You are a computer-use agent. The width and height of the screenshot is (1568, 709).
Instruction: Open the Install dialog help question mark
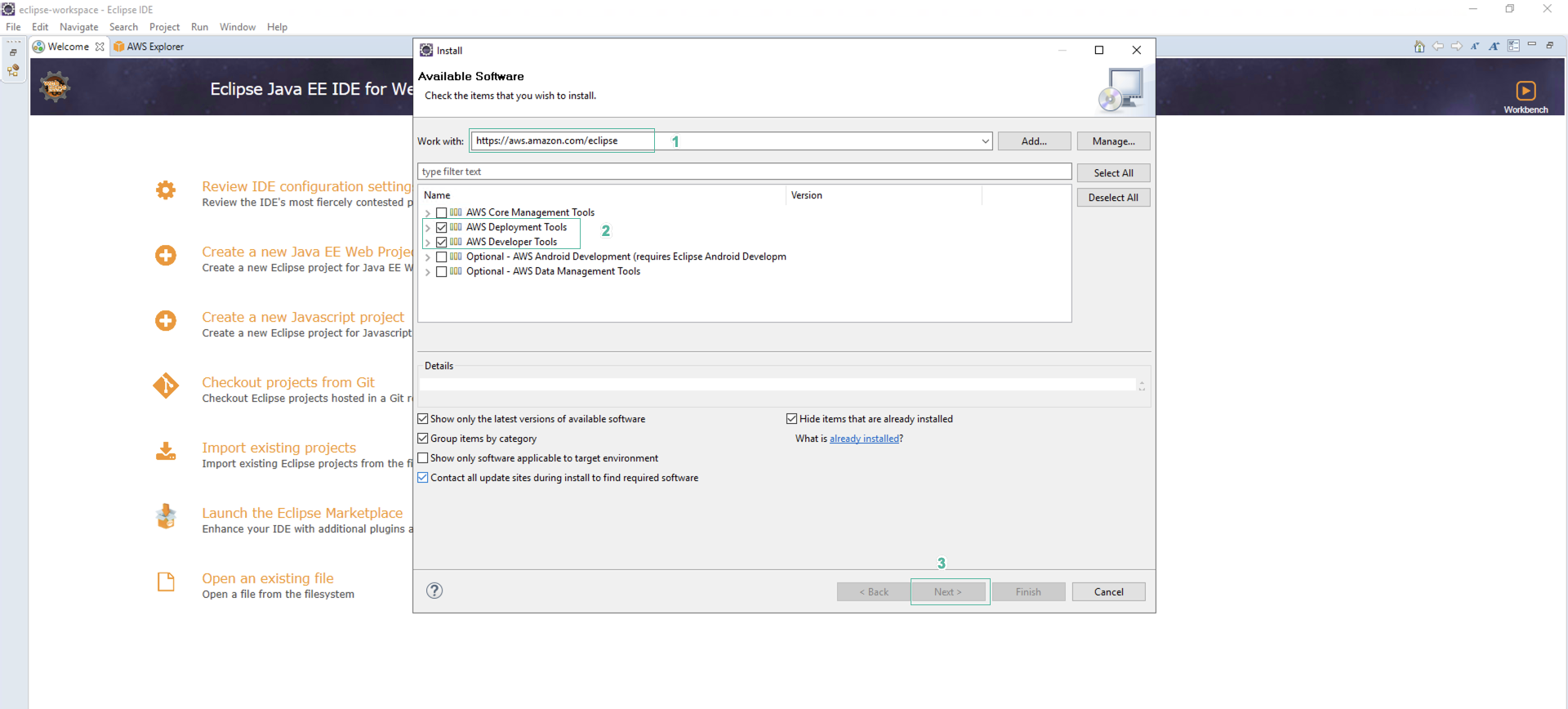(x=434, y=591)
